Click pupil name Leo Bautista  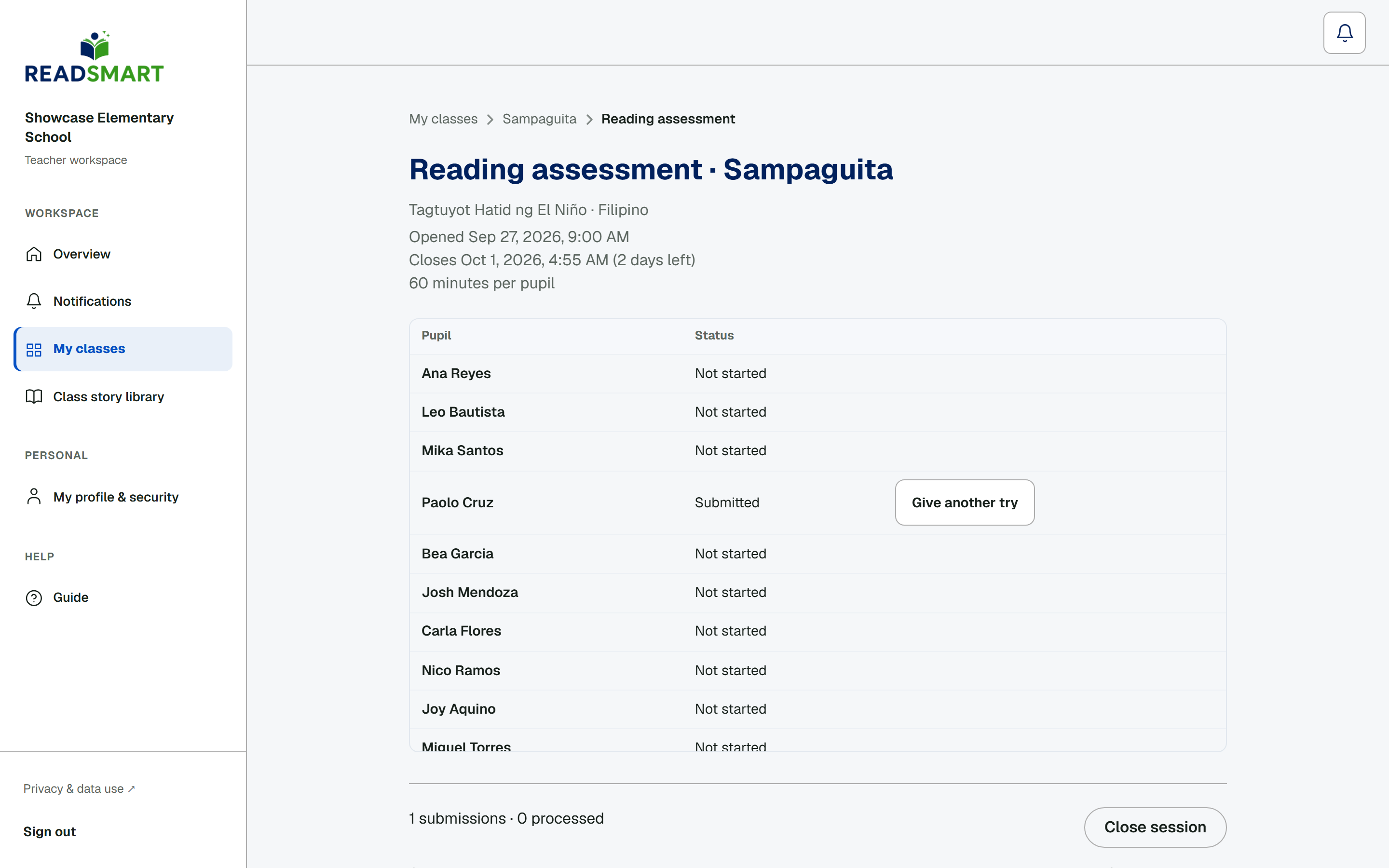tap(463, 412)
